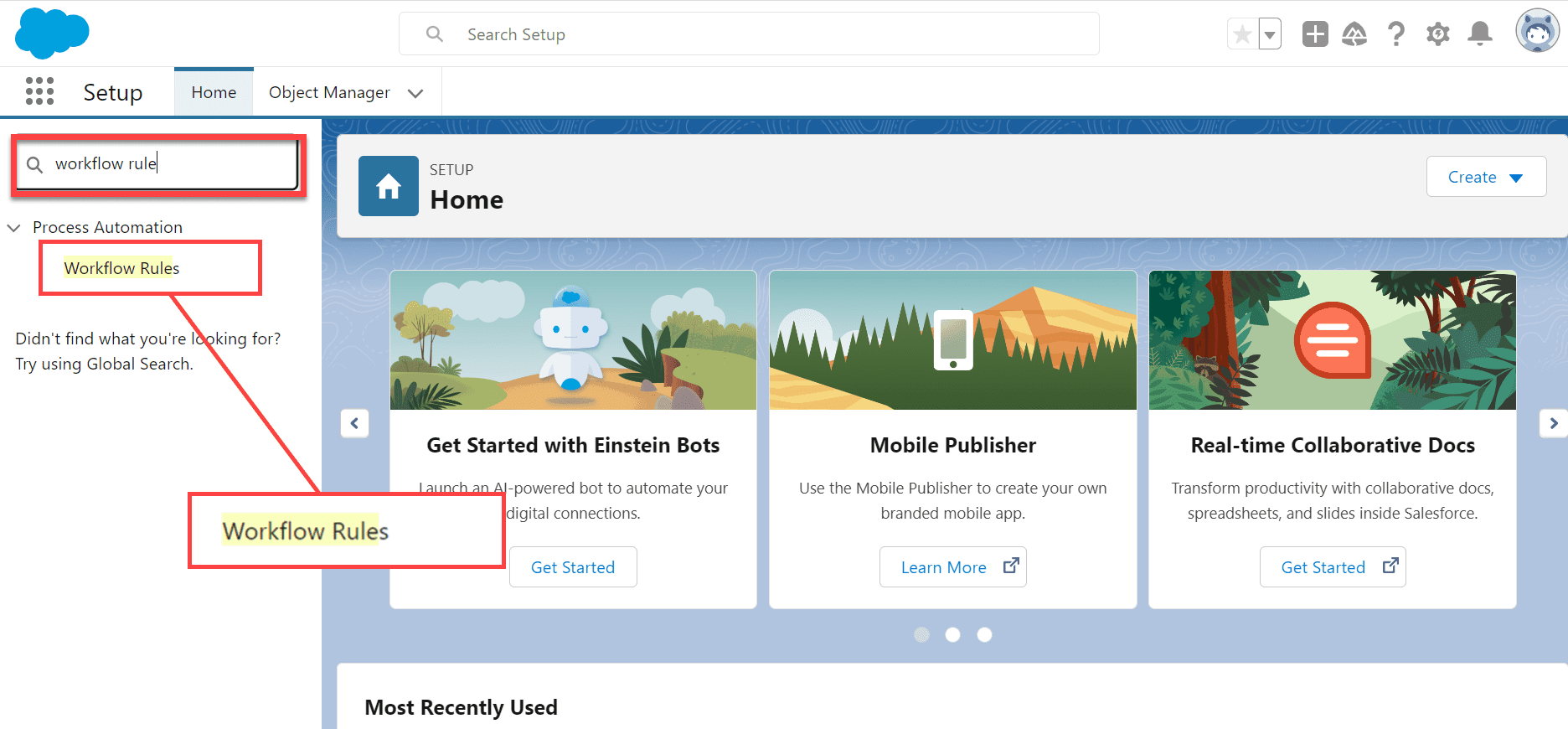Select the second carousel page dot
Image resolution: width=1568 pixels, height=729 pixels.
[952, 634]
